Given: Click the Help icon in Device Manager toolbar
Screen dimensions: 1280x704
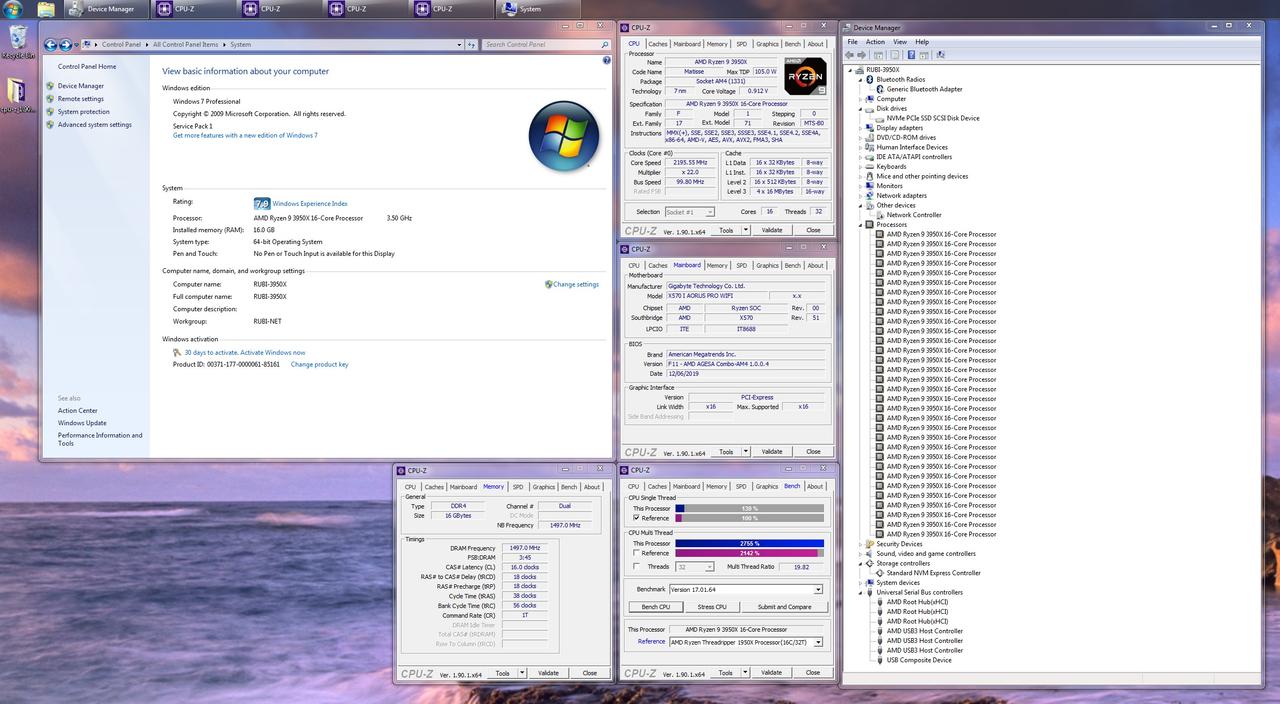Looking at the screenshot, I should pos(911,55).
